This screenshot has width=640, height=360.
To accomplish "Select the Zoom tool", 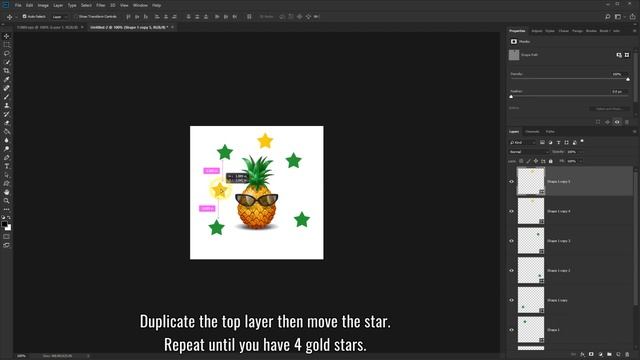I will (7, 200).
